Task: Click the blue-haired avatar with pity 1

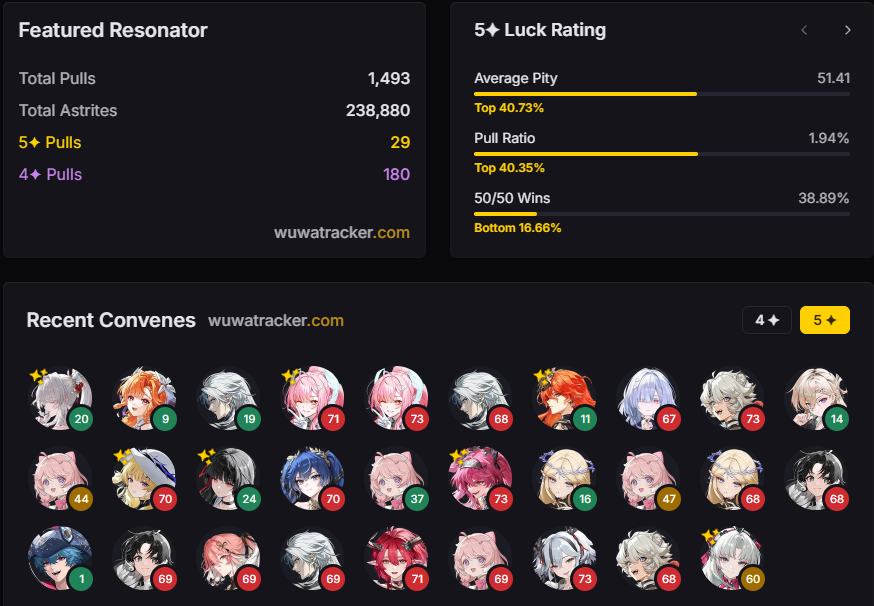Action: pyautogui.click(x=60, y=559)
